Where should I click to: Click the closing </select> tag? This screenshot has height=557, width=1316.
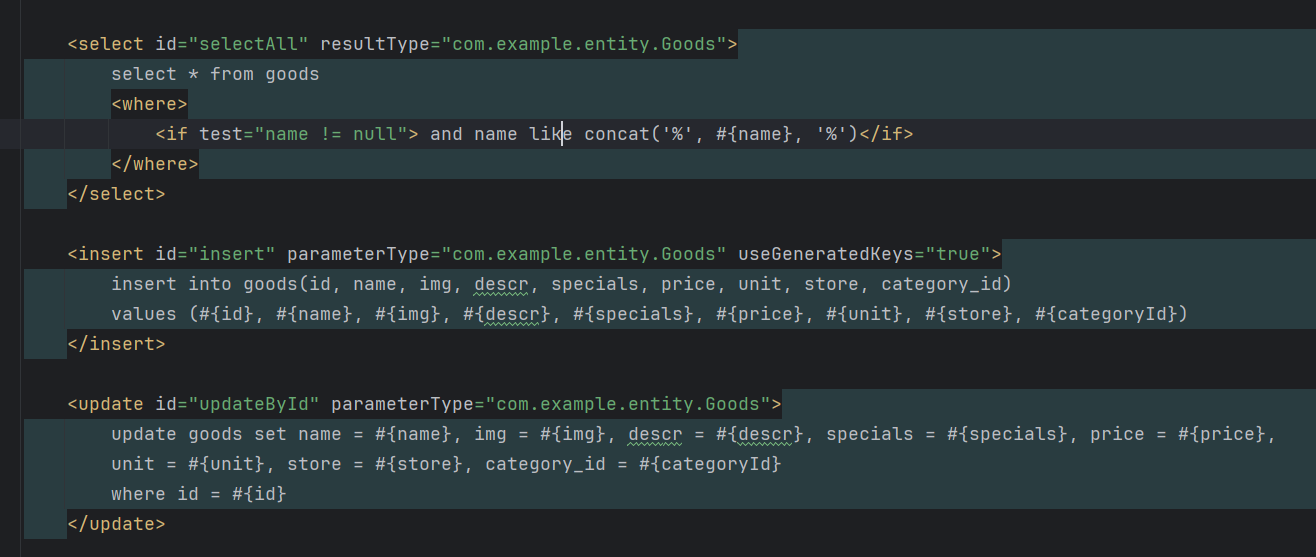(116, 194)
